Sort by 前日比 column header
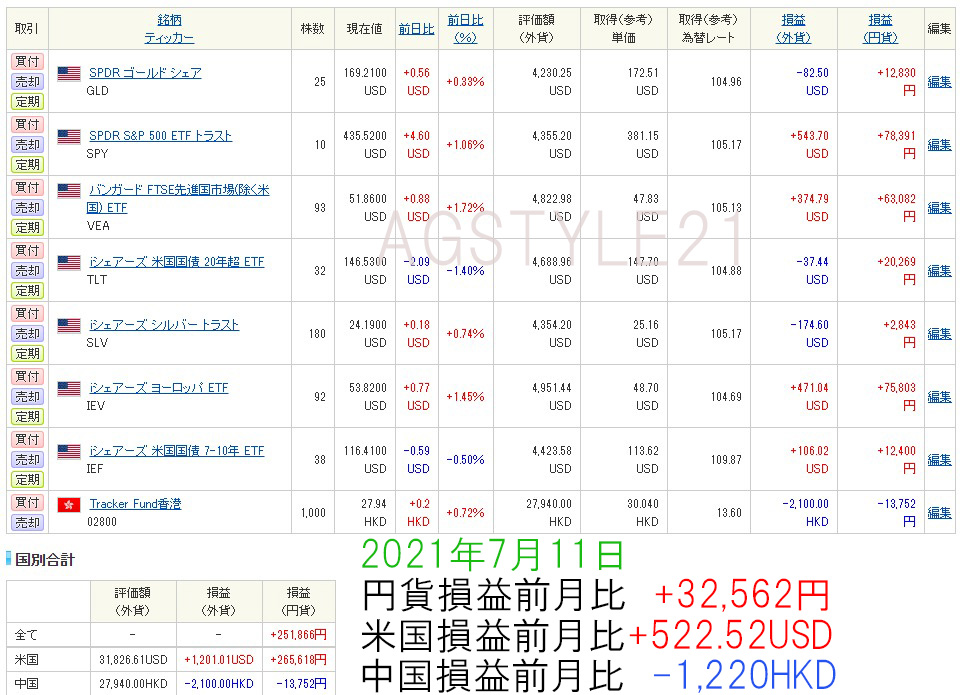The image size is (961, 695). tap(416, 29)
